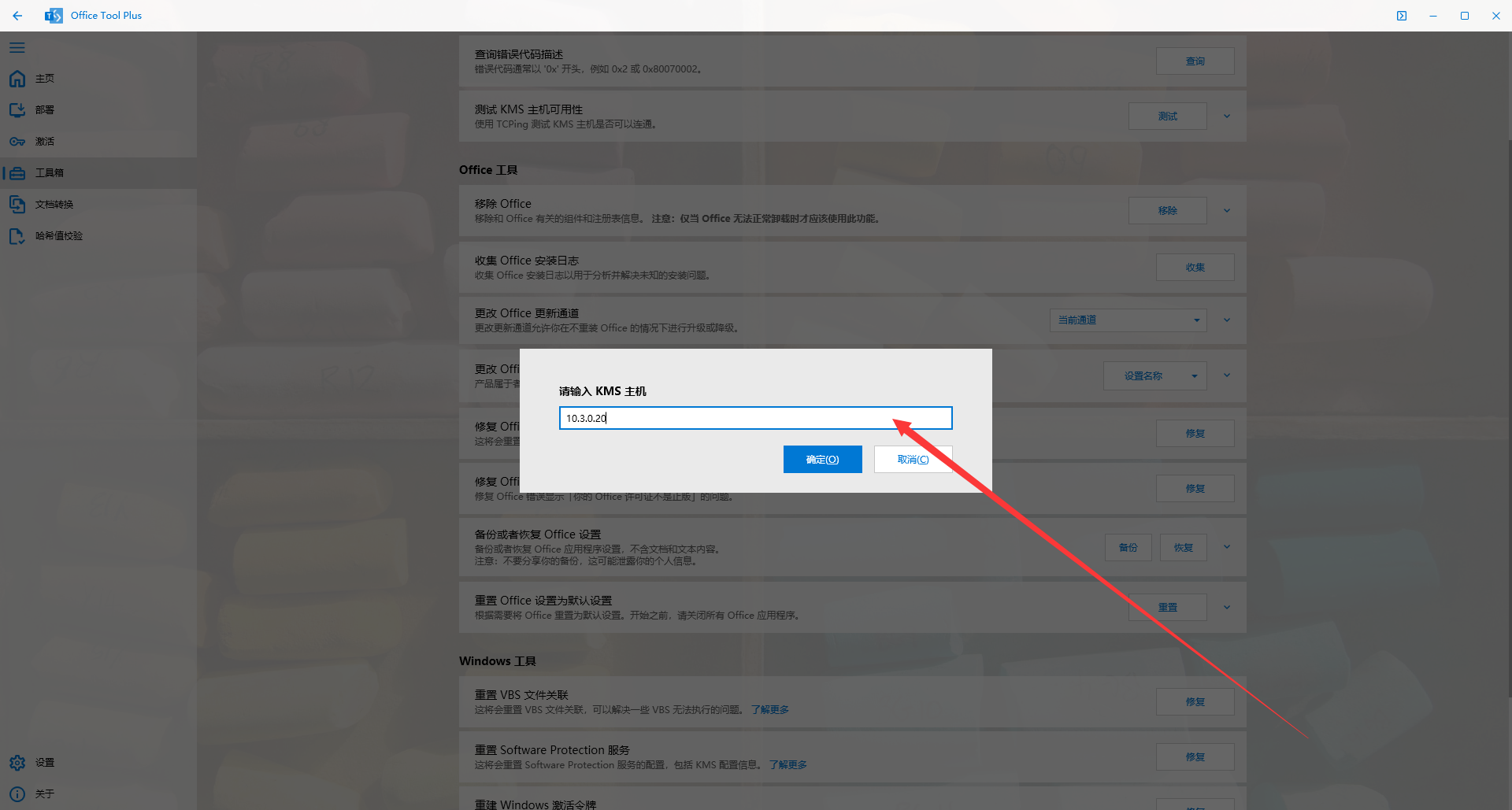Click 修复 button for Software Protection 服务

pos(1195,757)
